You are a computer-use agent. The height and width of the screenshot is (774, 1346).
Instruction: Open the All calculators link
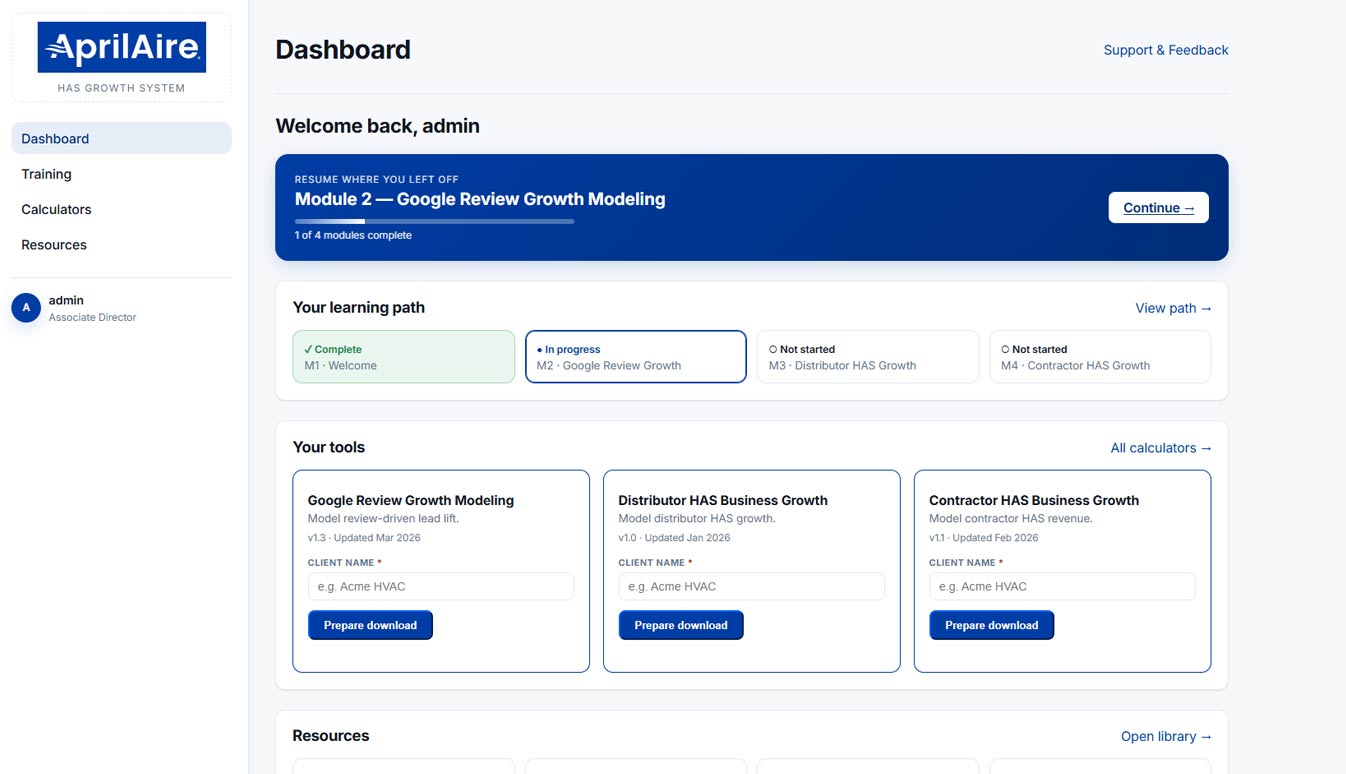(x=1161, y=448)
